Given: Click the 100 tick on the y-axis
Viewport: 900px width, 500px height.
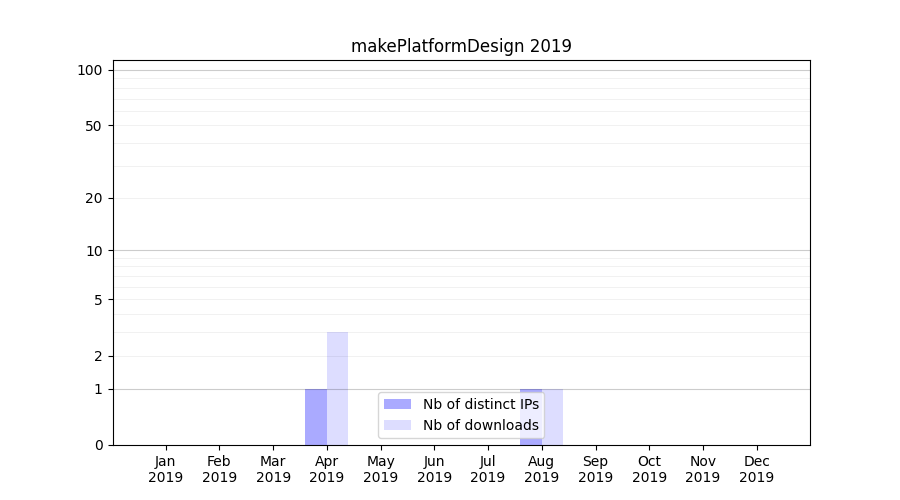Looking at the screenshot, I should 90,70.
